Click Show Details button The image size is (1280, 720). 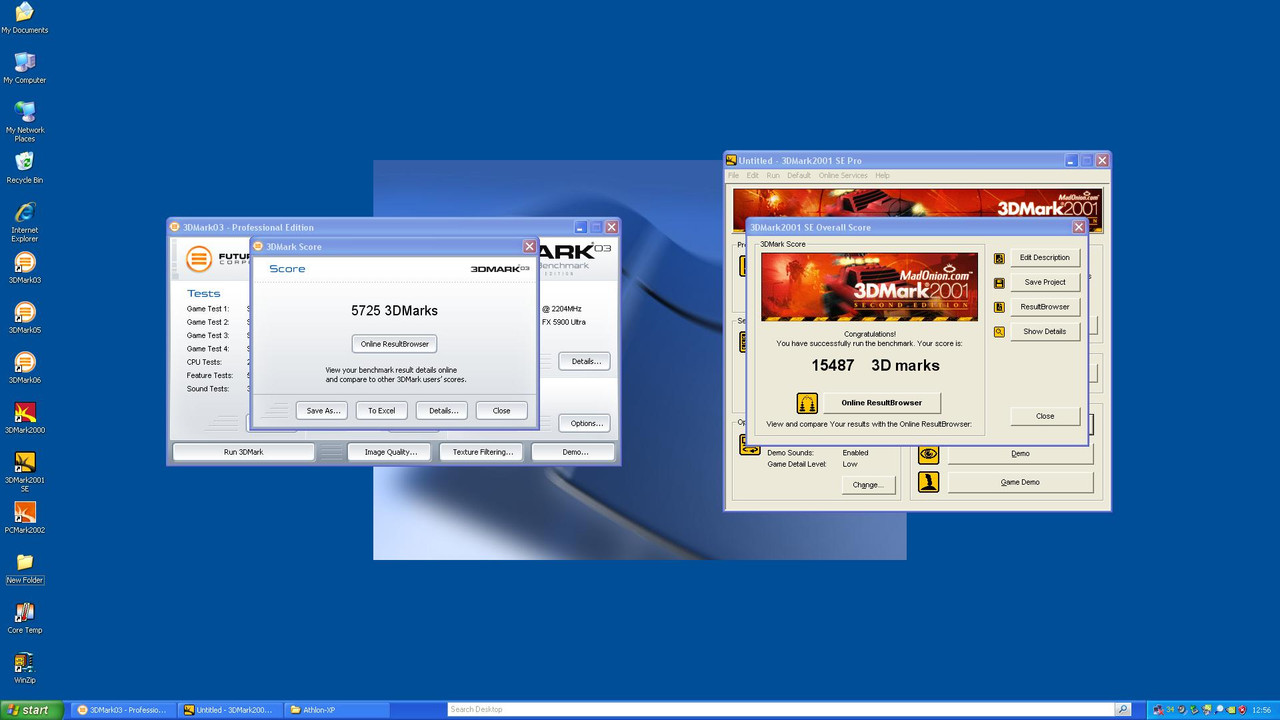1045,332
